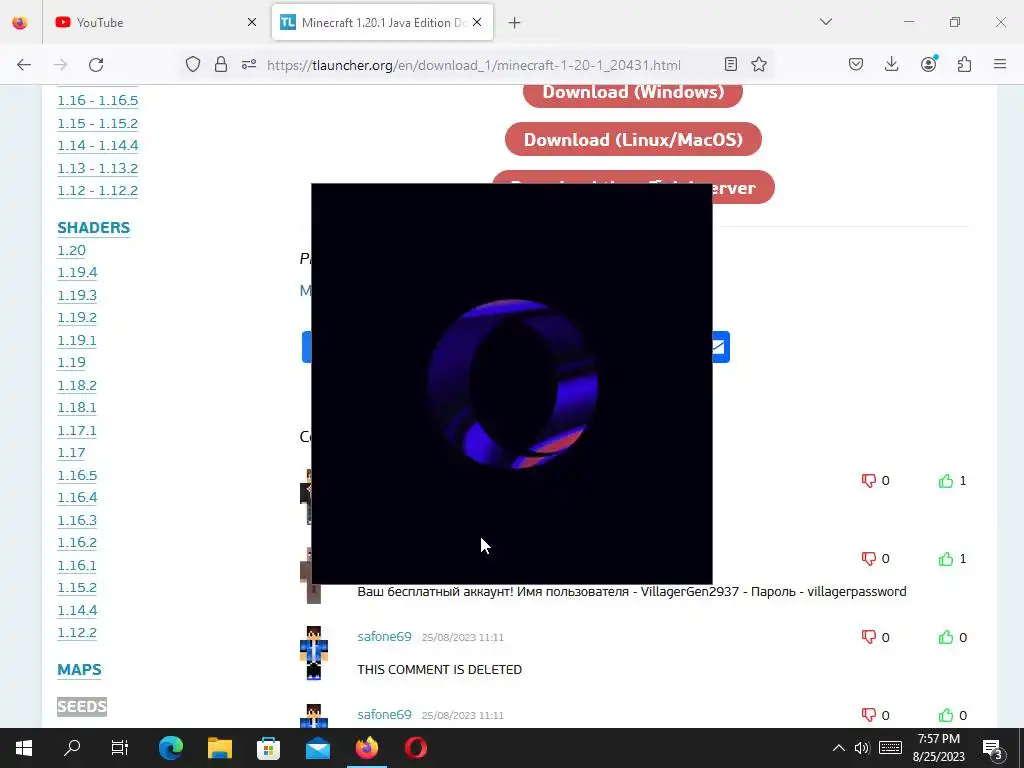The height and width of the screenshot is (768, 1024).
Task: Launch Microsoft Edge from taskbar
Action: (x=170, y=748)
